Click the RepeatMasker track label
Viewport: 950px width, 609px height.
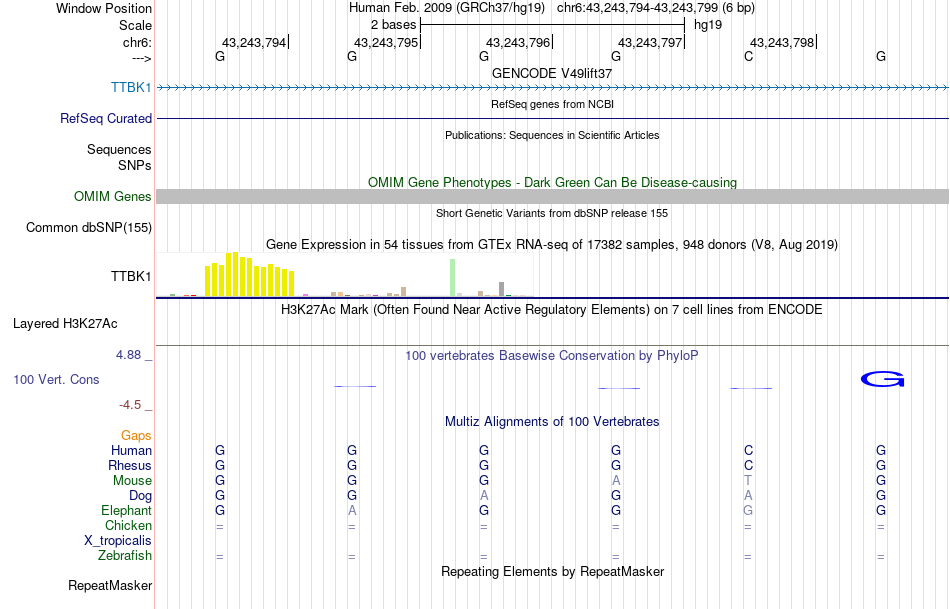110,585
